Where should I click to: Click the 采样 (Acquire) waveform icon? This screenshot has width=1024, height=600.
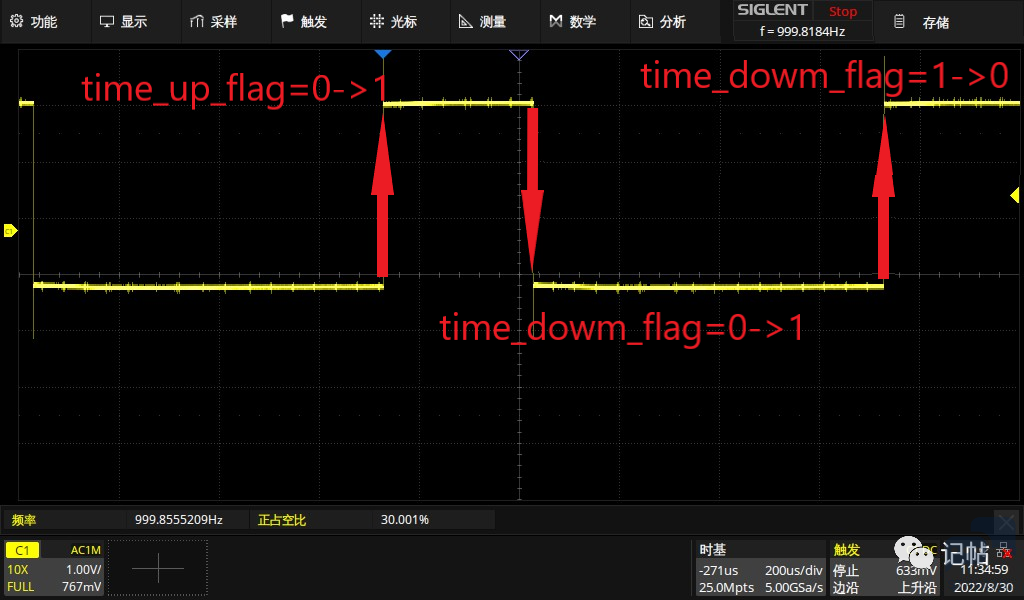click(197, 21)
